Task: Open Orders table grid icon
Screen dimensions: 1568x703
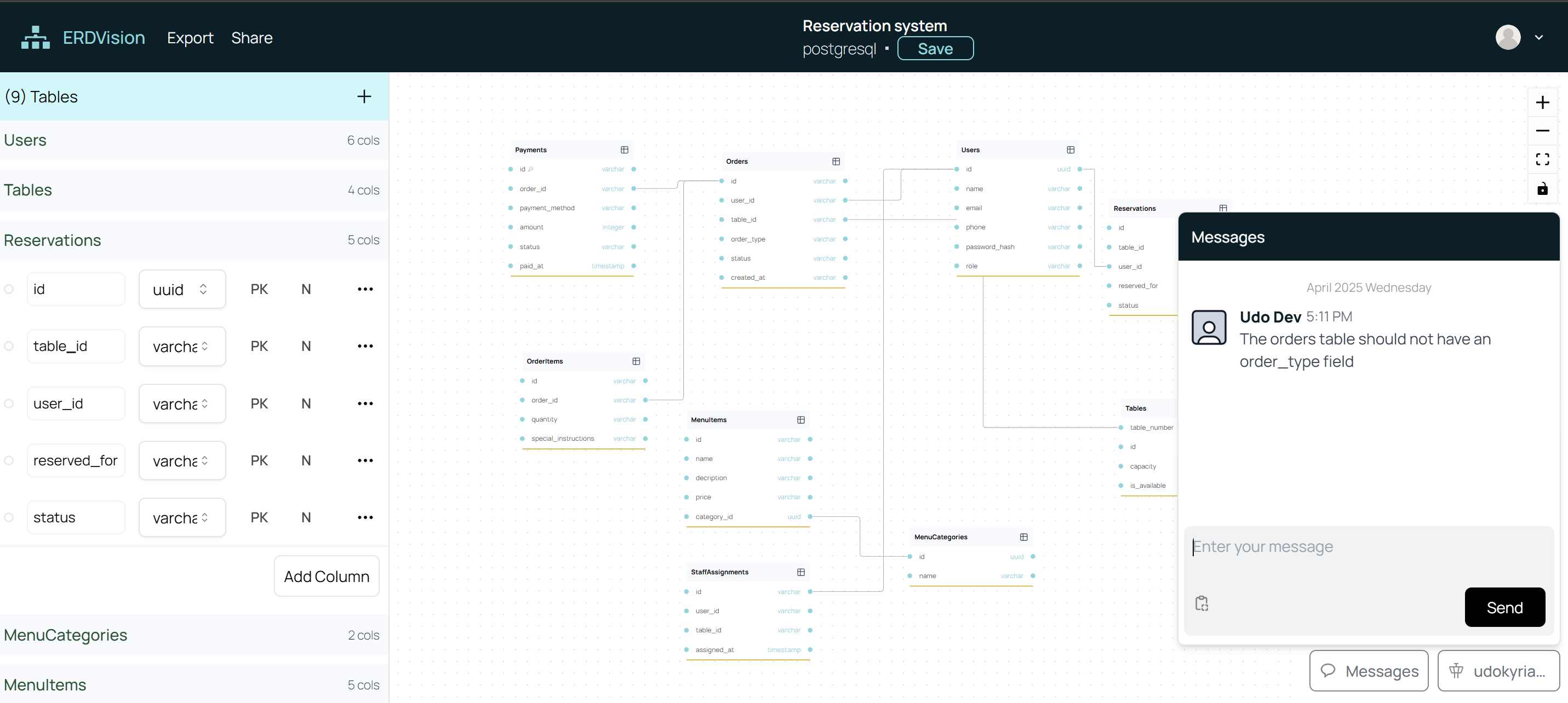Action: [x=835, y=161]
